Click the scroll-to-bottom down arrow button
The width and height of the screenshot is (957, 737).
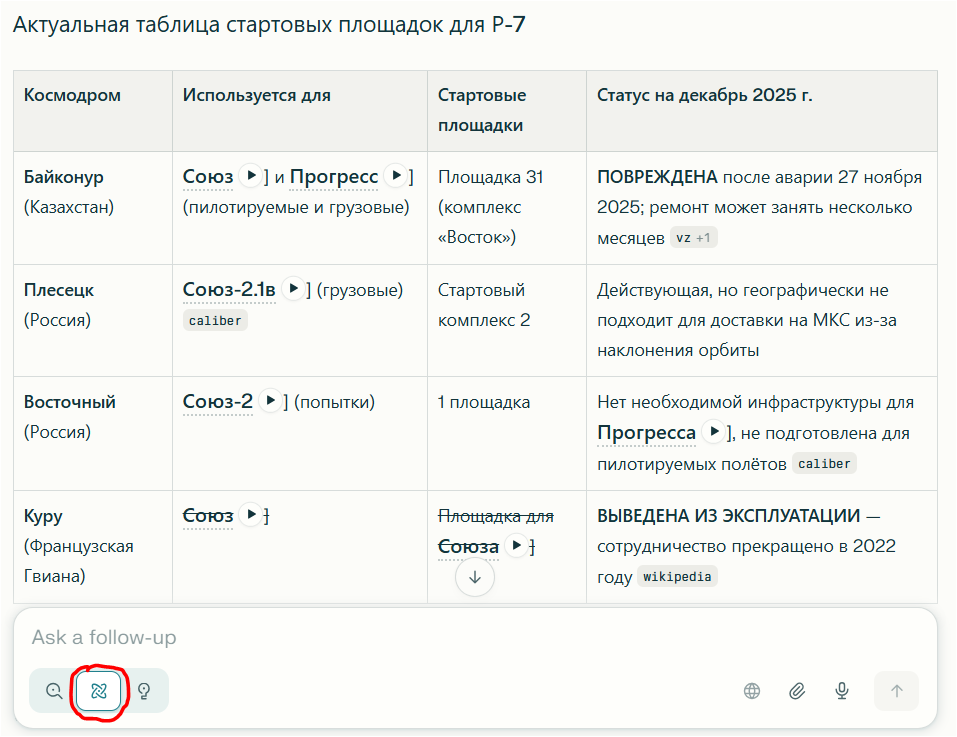(x=475, y=577)
